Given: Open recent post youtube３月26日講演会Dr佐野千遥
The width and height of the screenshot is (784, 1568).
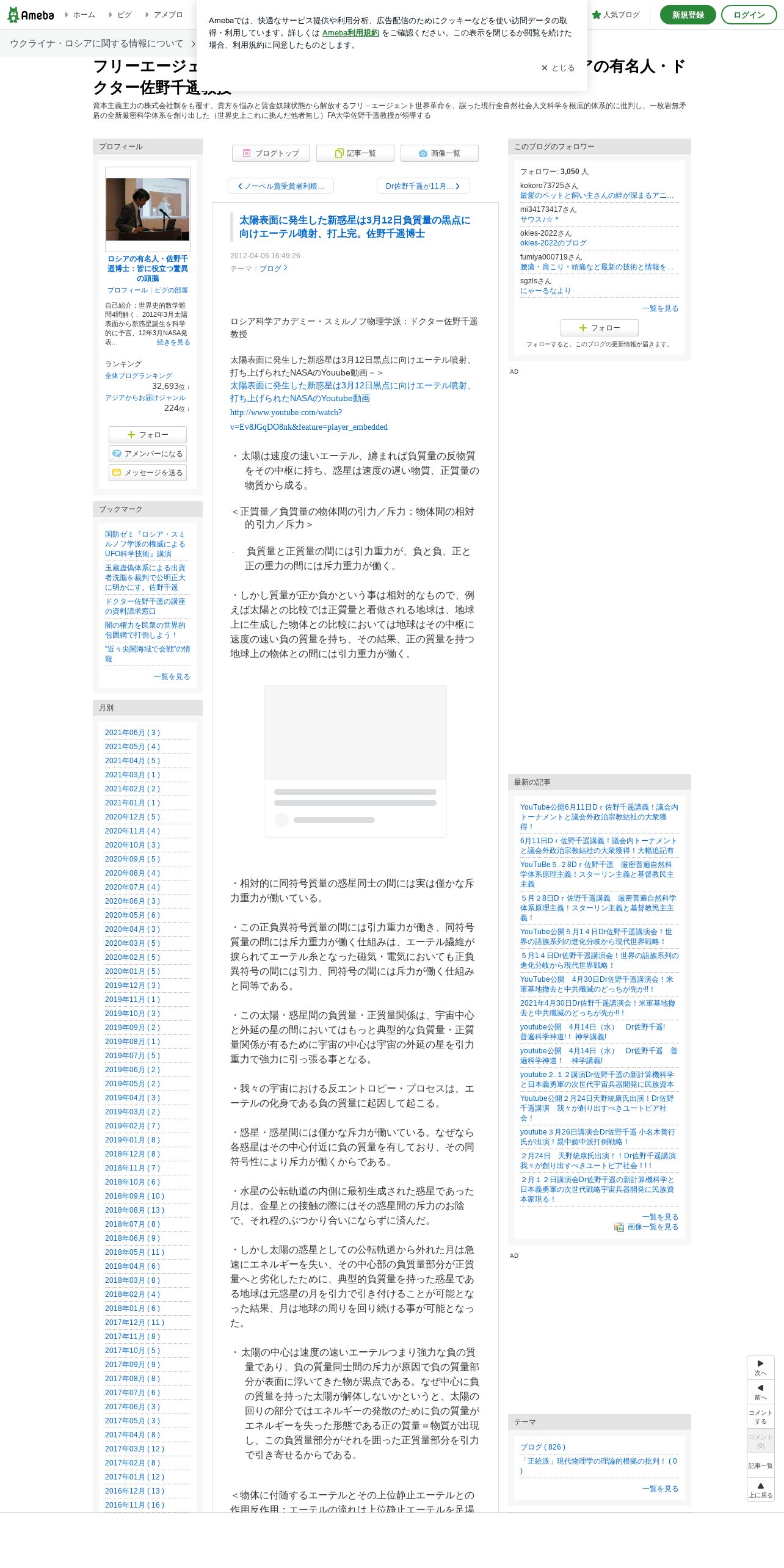Looking at the screenshot, I should click(598, 1137).
